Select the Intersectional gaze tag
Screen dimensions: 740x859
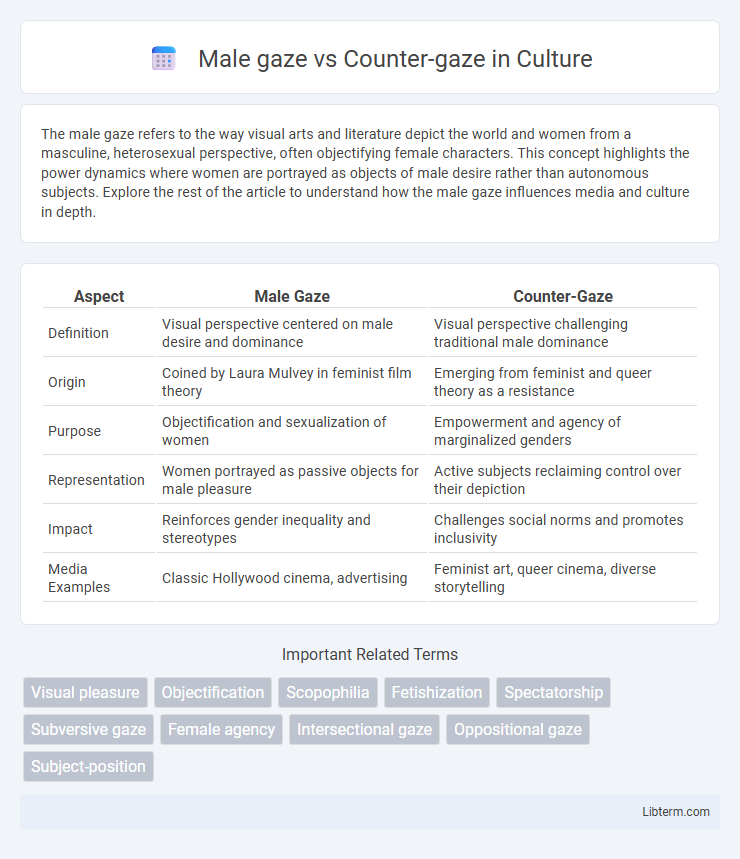click(365, 730)
